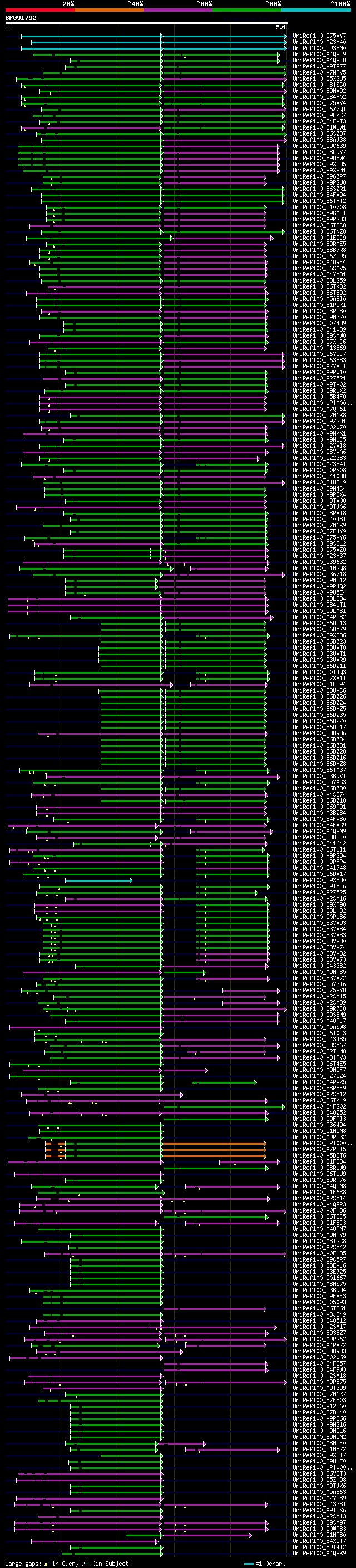Select subject label UniRef100_Q6Z7Q1
356x1568 pixels.
coord(319,109)
